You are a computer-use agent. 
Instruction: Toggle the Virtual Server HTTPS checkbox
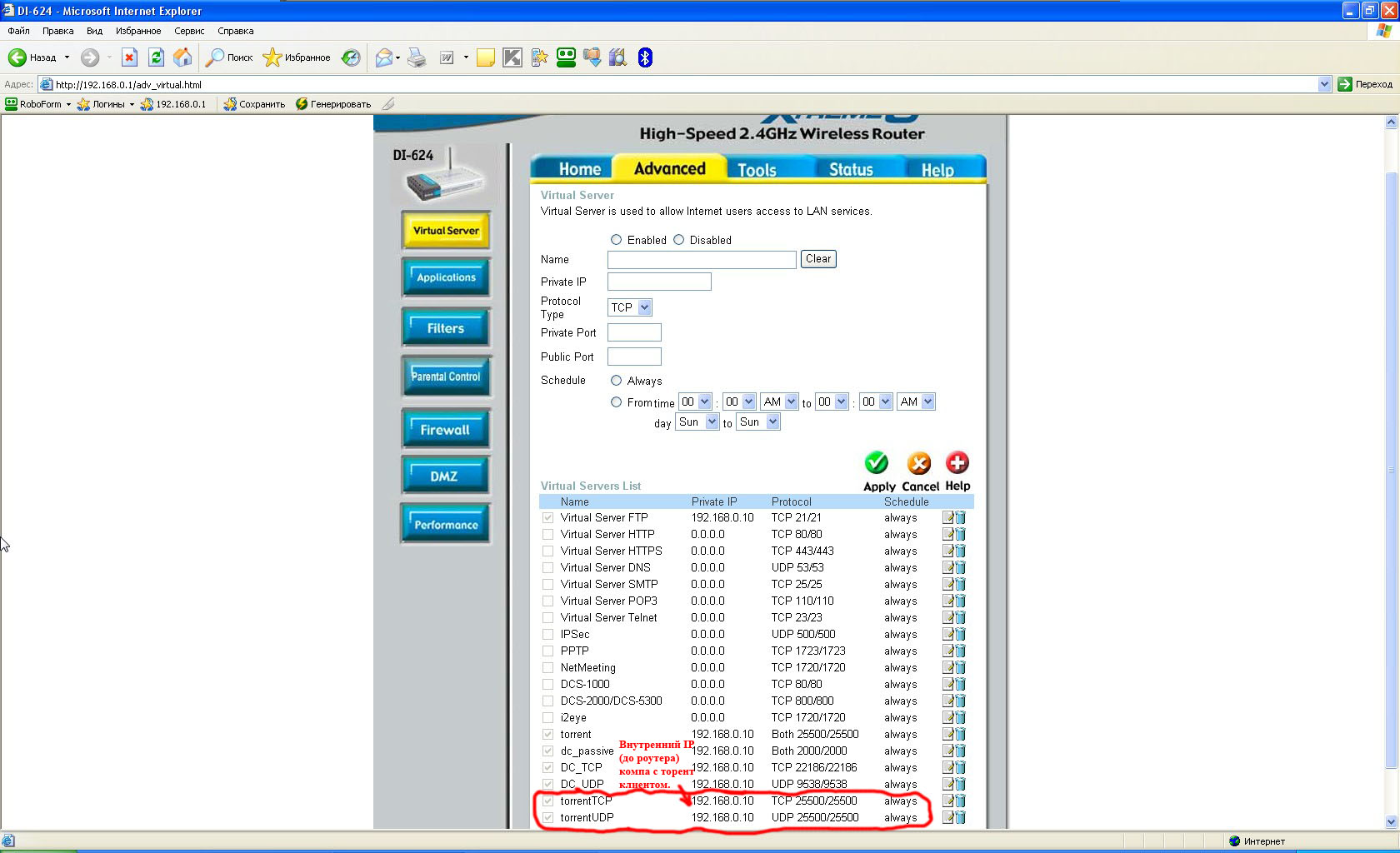547,551
